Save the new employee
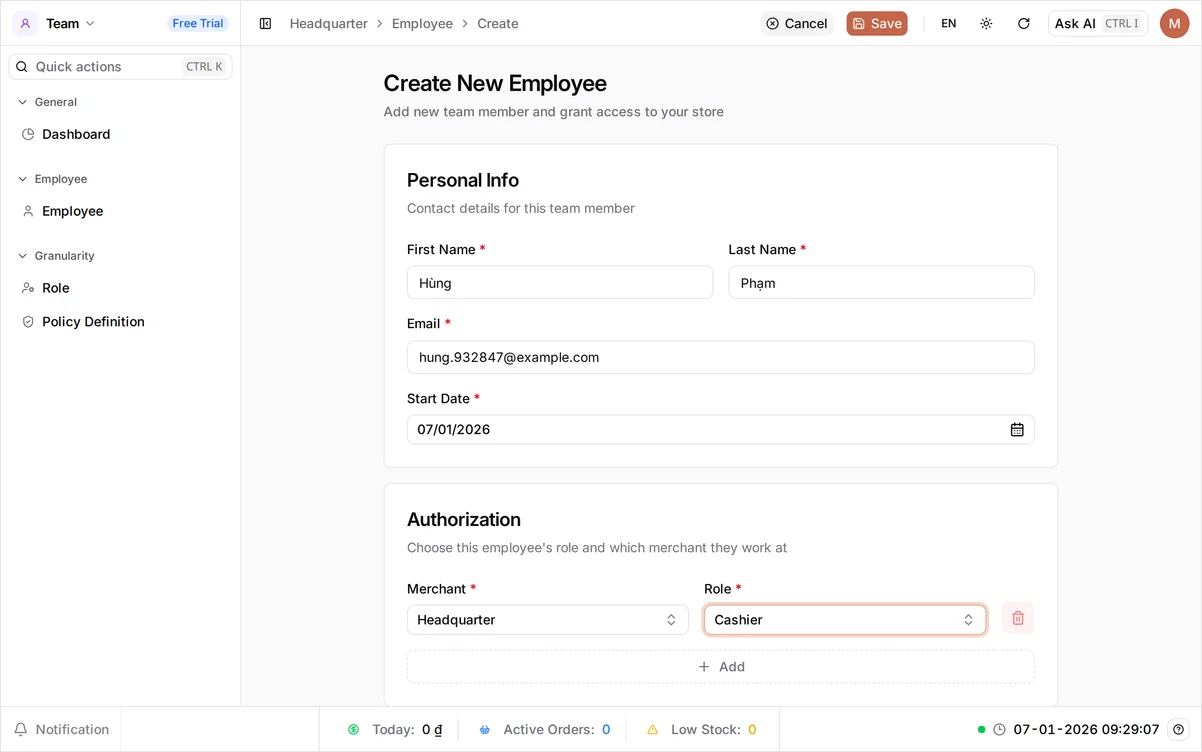The image size is (1202, 752). click(877, 23)
